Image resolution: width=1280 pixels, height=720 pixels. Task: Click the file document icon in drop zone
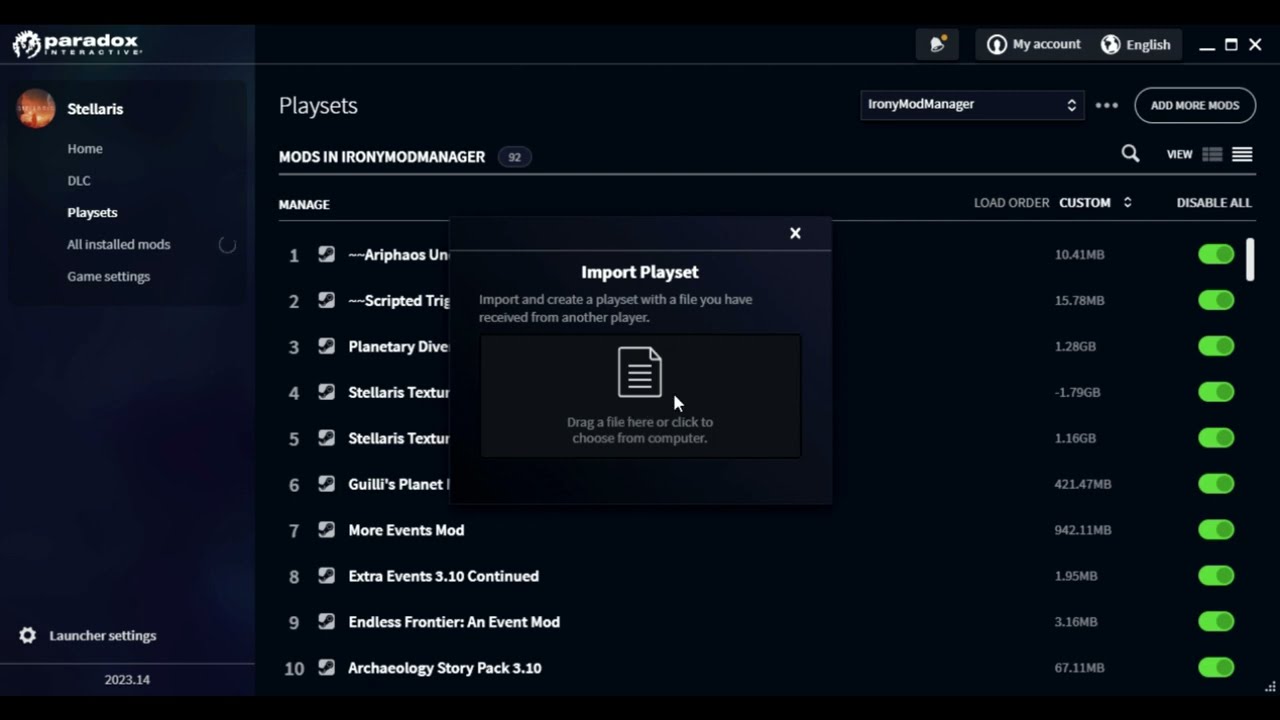(x=640, y=372)
